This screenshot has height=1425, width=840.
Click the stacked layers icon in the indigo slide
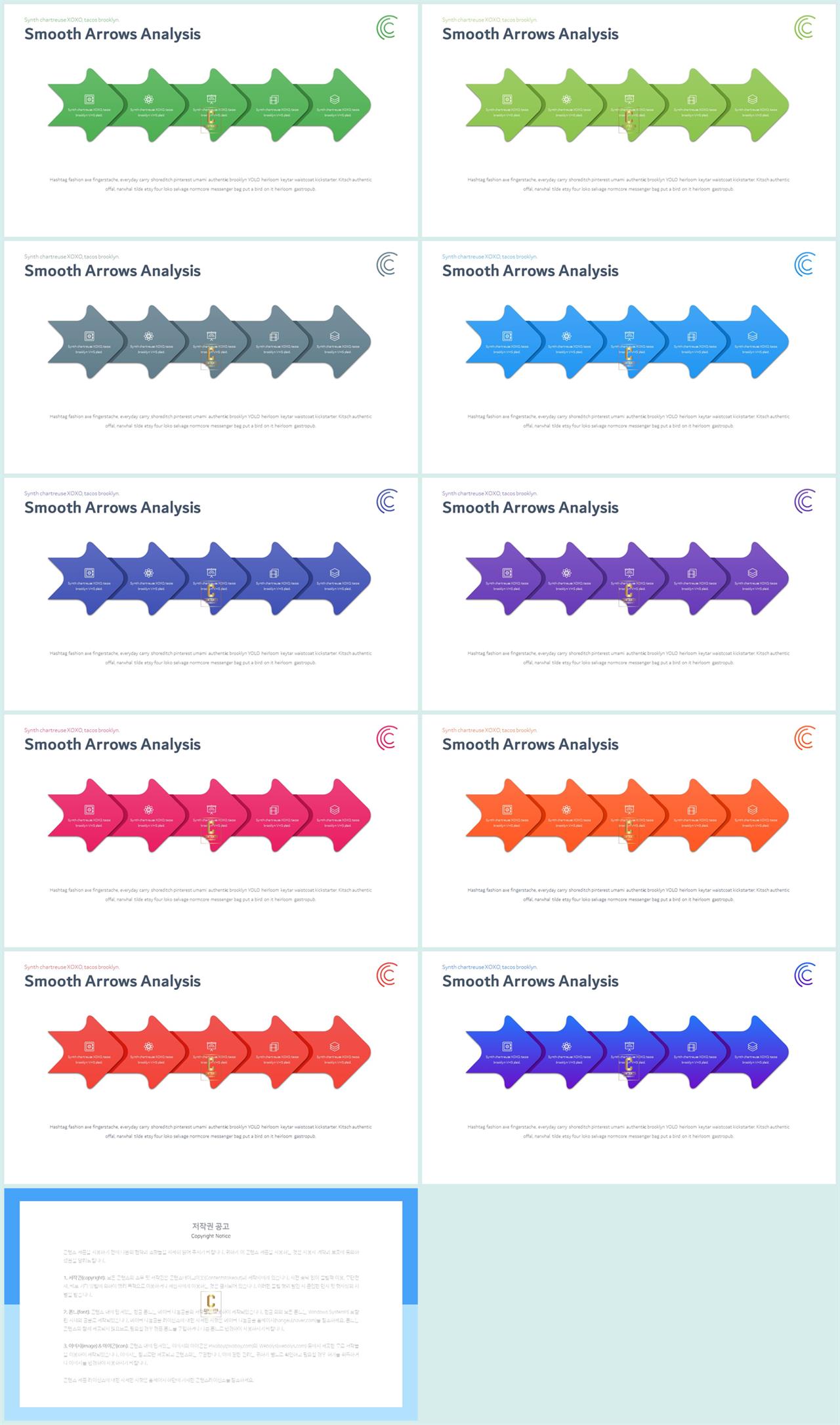335,573
